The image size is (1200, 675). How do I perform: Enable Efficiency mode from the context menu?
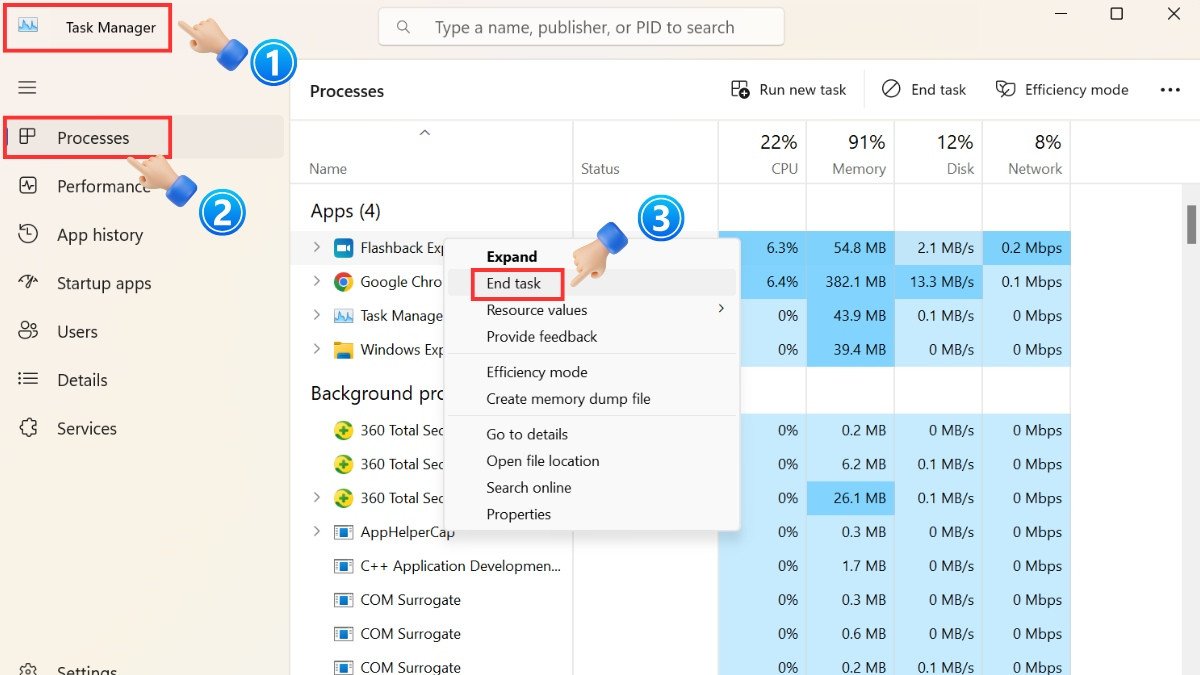click(x=537, y=371)
